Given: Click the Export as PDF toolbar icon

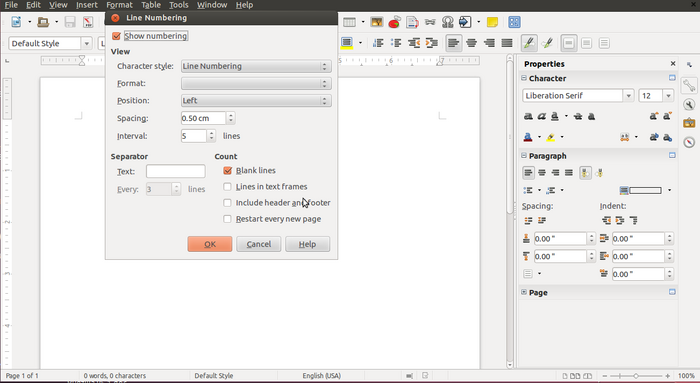Looking at the screenshot, I should pyautogui.click(x=88, y=22).
